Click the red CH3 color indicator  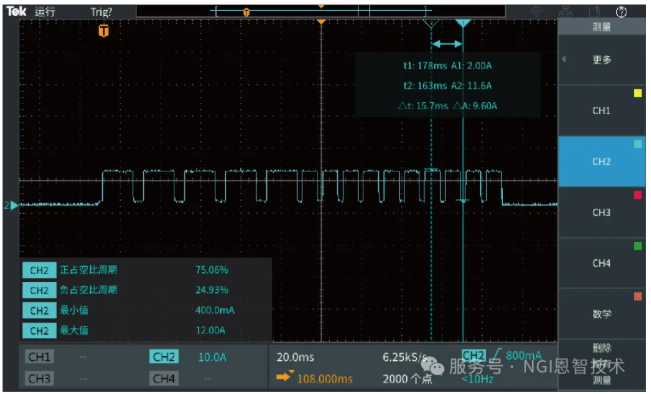click(x=638, y=195)
